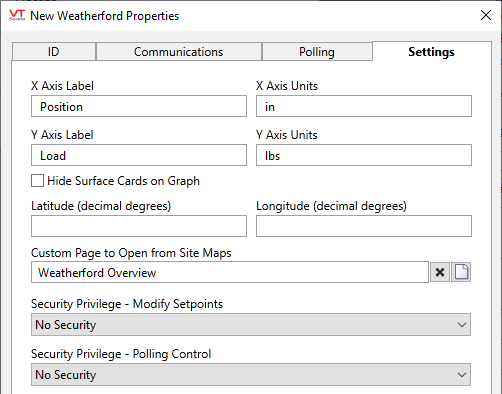The image size is (502, 394).
Task: Switch to the ID tab
Action: click(54, 52)
